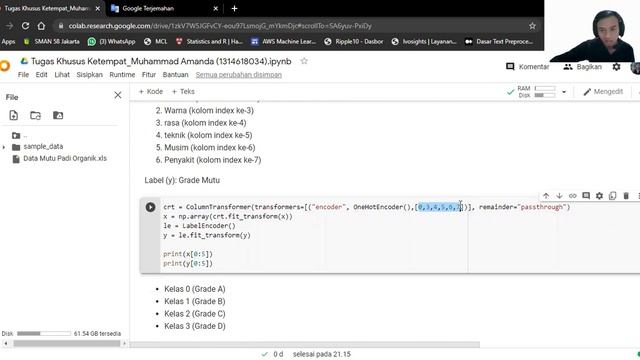
Task: Add comment to cell icon
Action: 586,196
